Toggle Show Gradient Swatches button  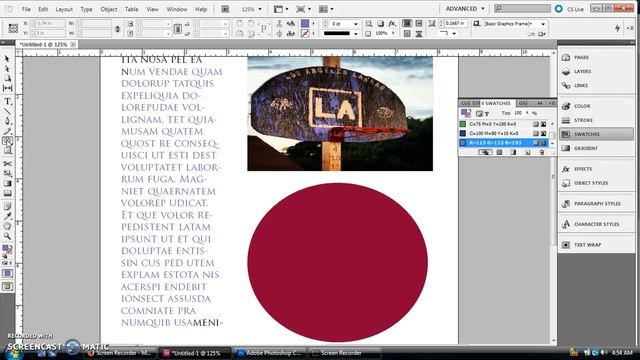[x=513, y=152]
